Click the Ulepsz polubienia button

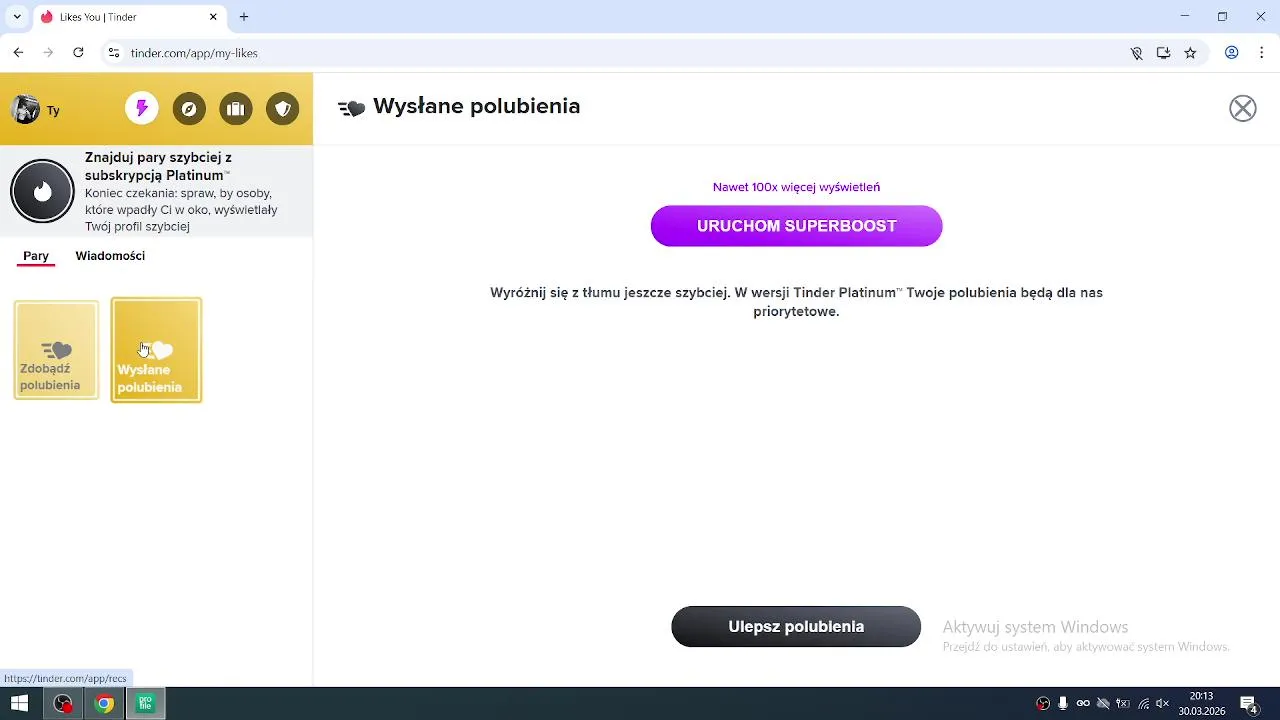796,627
